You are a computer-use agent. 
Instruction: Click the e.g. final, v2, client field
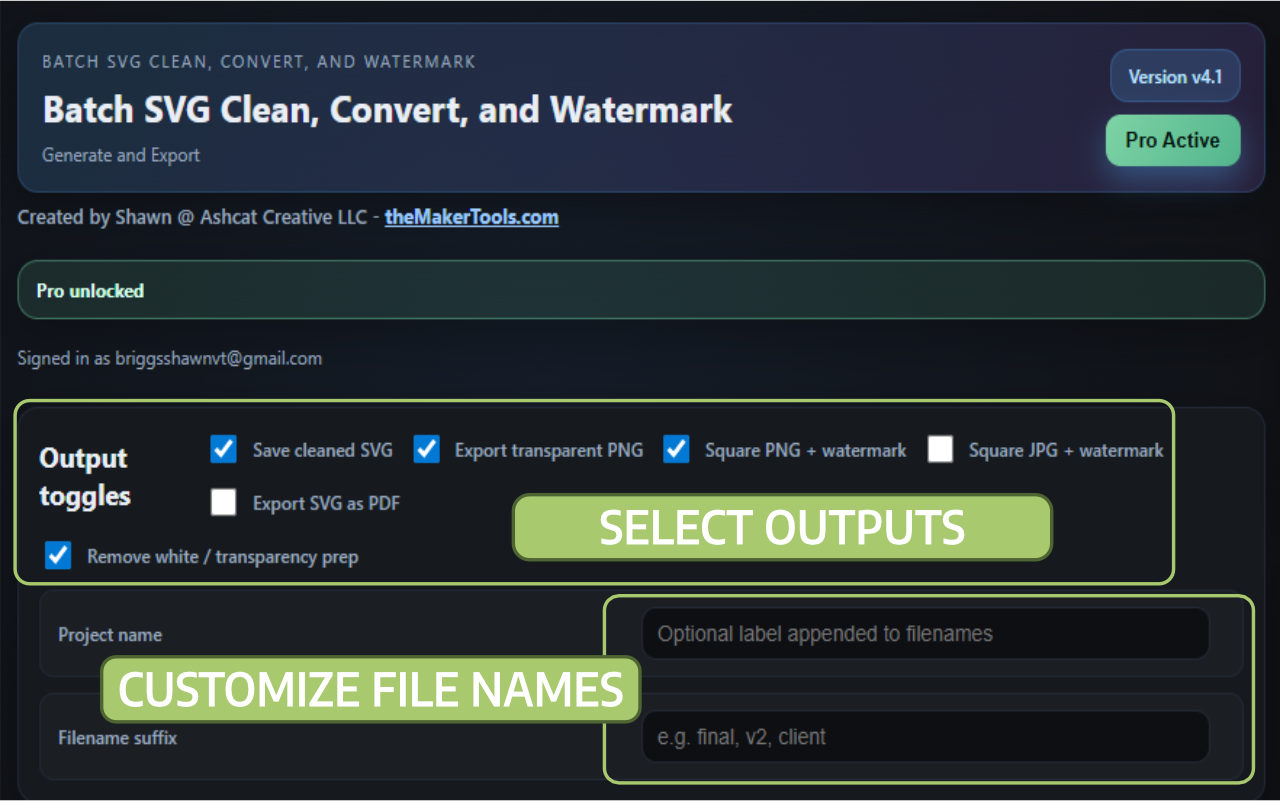pyautogui.click(x=924, y=735)
